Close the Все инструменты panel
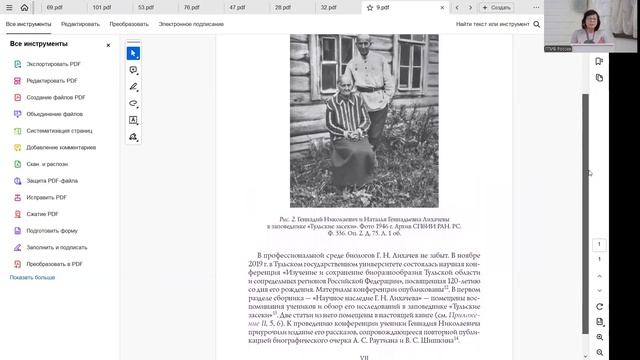The width and height of the screenshot is (640, 360). pyautogui.click(x=108, y=45)
